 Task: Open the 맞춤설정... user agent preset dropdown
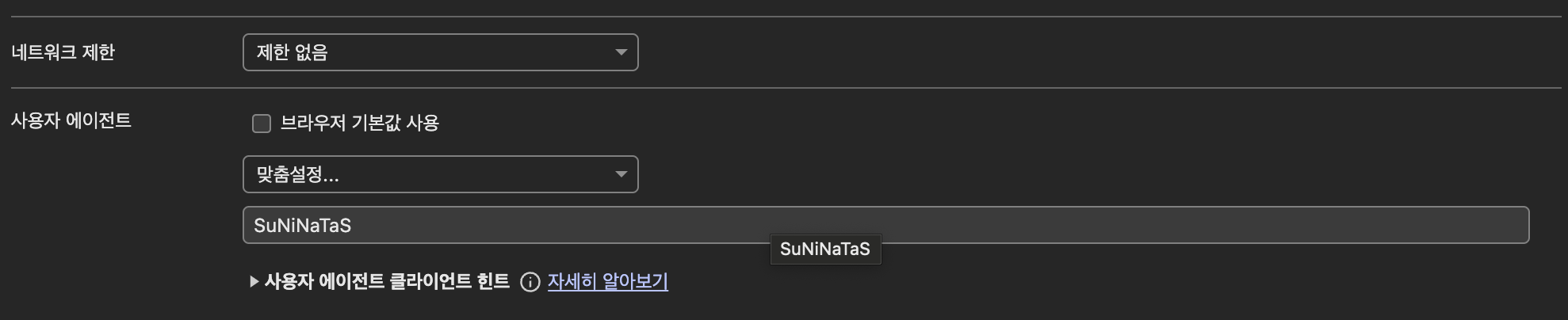pyautogui.click(x=440, y=174)
